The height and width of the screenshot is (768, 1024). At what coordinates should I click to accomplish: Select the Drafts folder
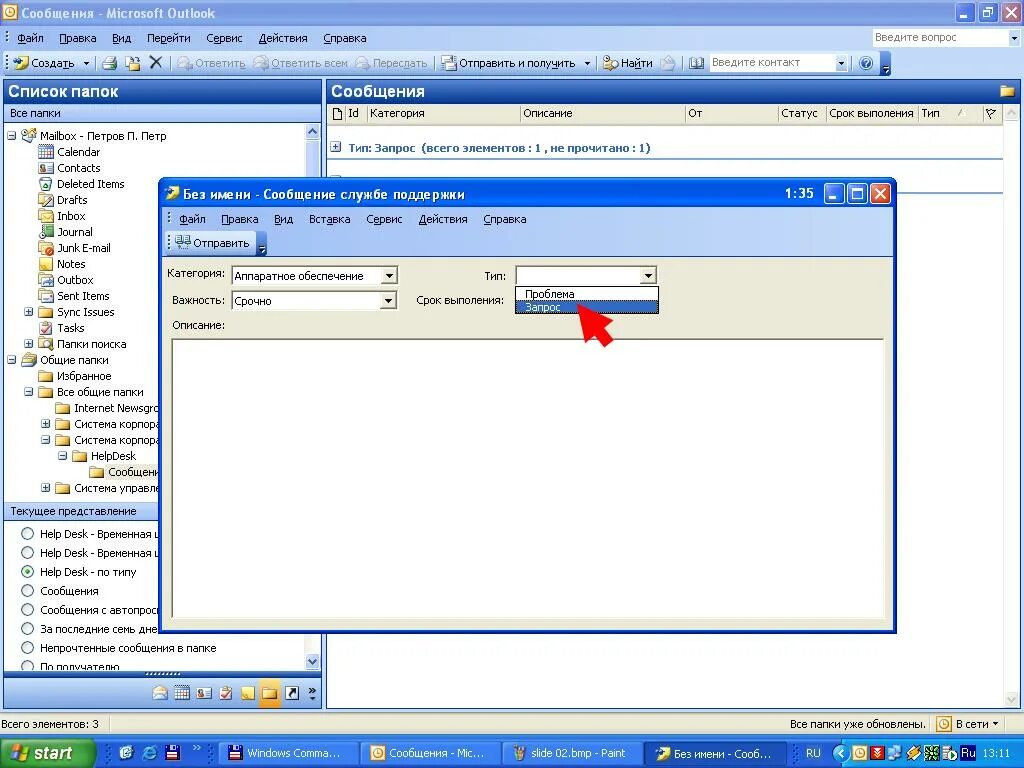[72, 200]
